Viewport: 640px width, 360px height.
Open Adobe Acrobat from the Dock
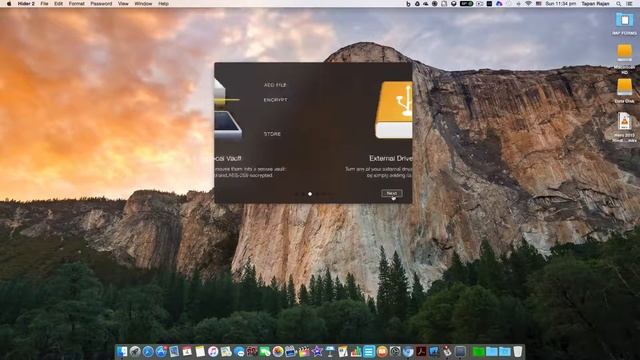(420, 351)
